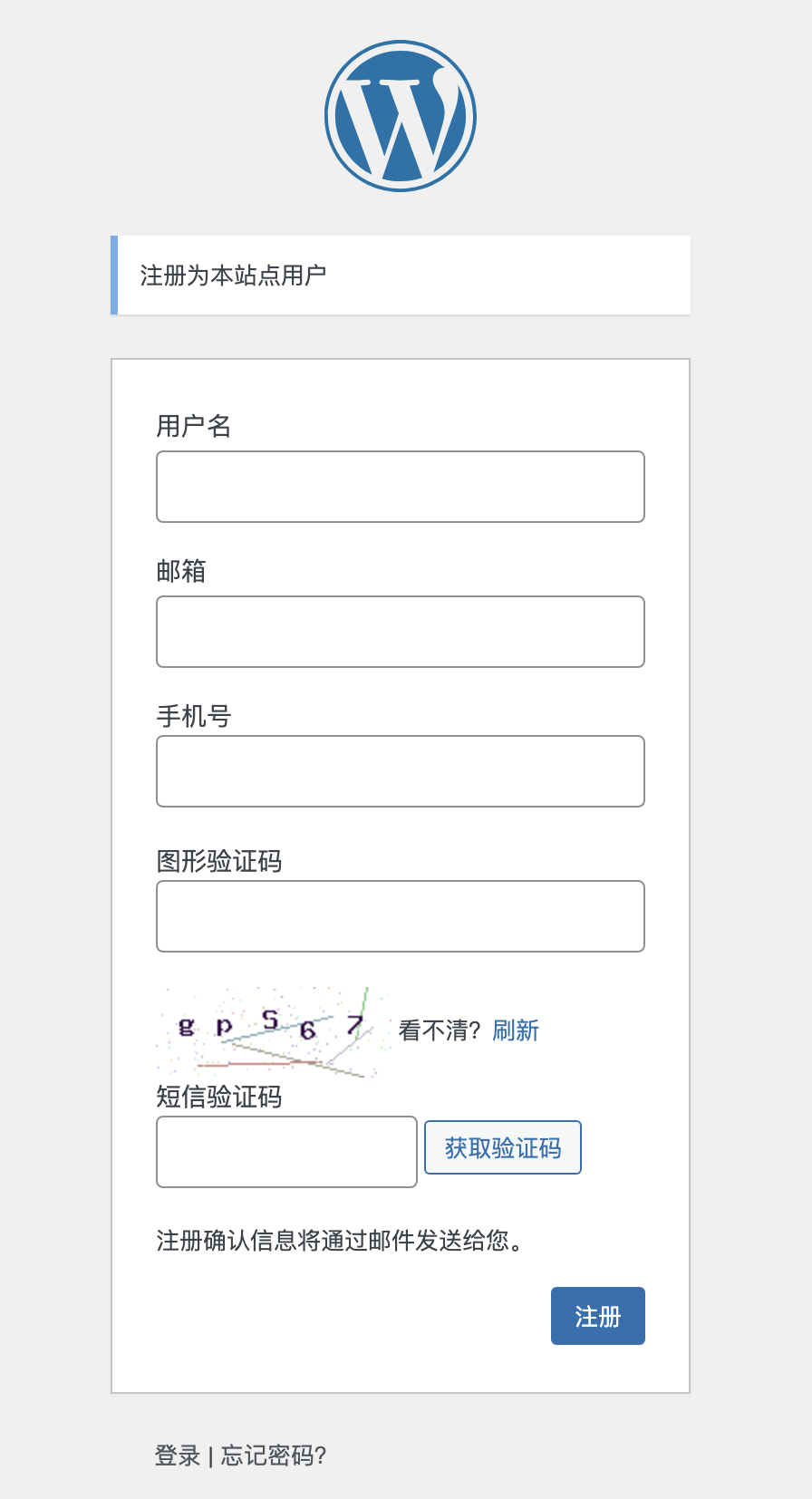812x1499 pixels.
Task: Focus the 用户名 input field
Action: 401,487
